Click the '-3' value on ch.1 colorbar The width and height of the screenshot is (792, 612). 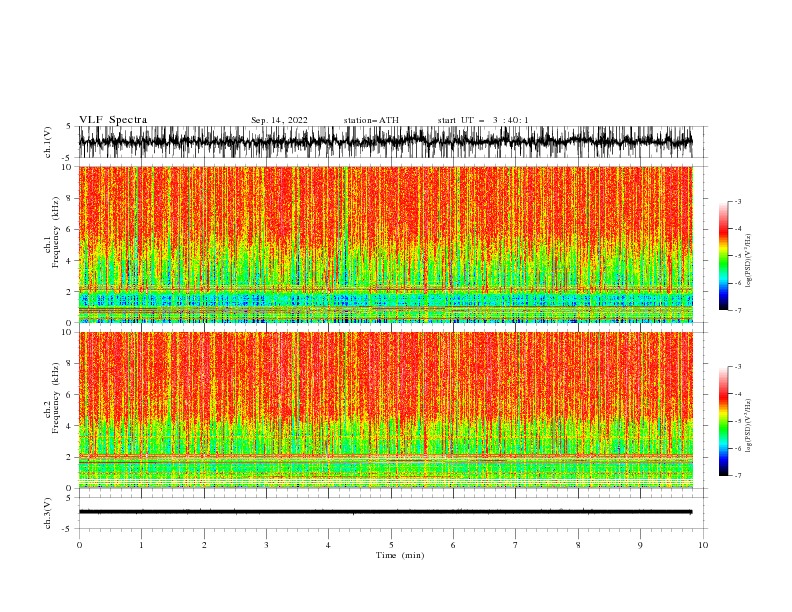coord(738,201)
